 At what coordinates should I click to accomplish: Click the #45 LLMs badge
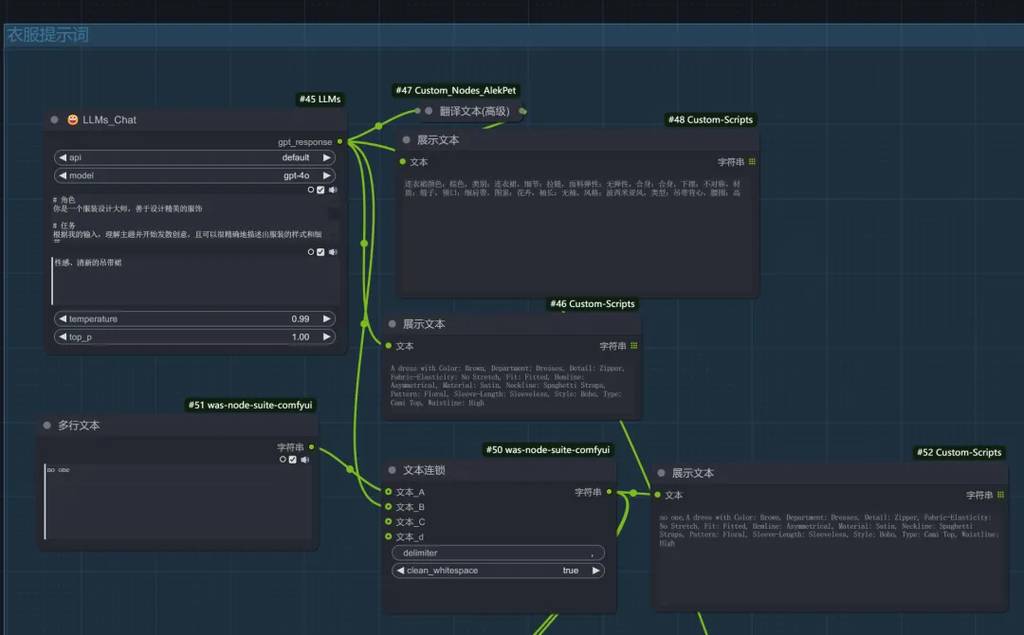[320, 99]
